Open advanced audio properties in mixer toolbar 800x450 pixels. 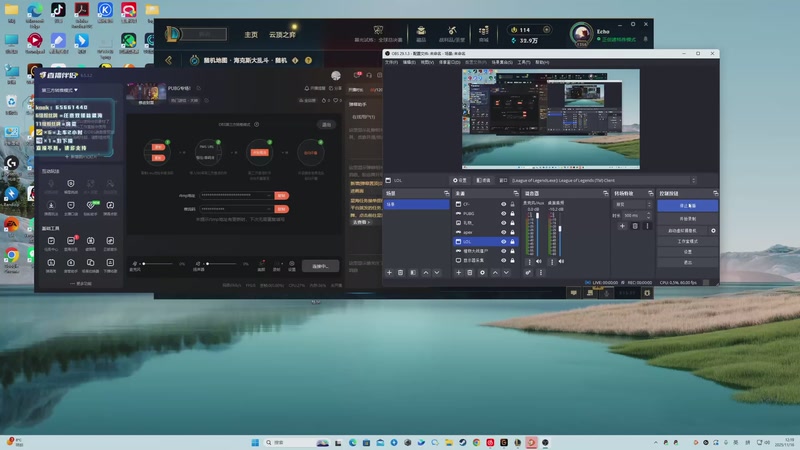click(x=528, y=272)
